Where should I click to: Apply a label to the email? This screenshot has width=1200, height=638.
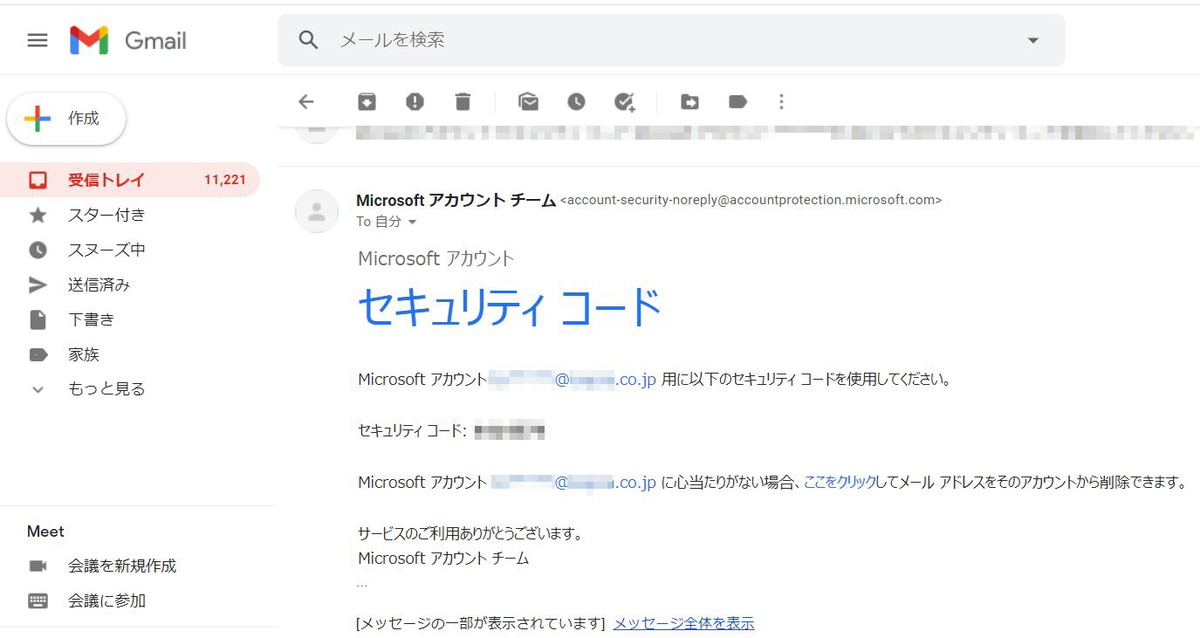click(x=738, y=101)
